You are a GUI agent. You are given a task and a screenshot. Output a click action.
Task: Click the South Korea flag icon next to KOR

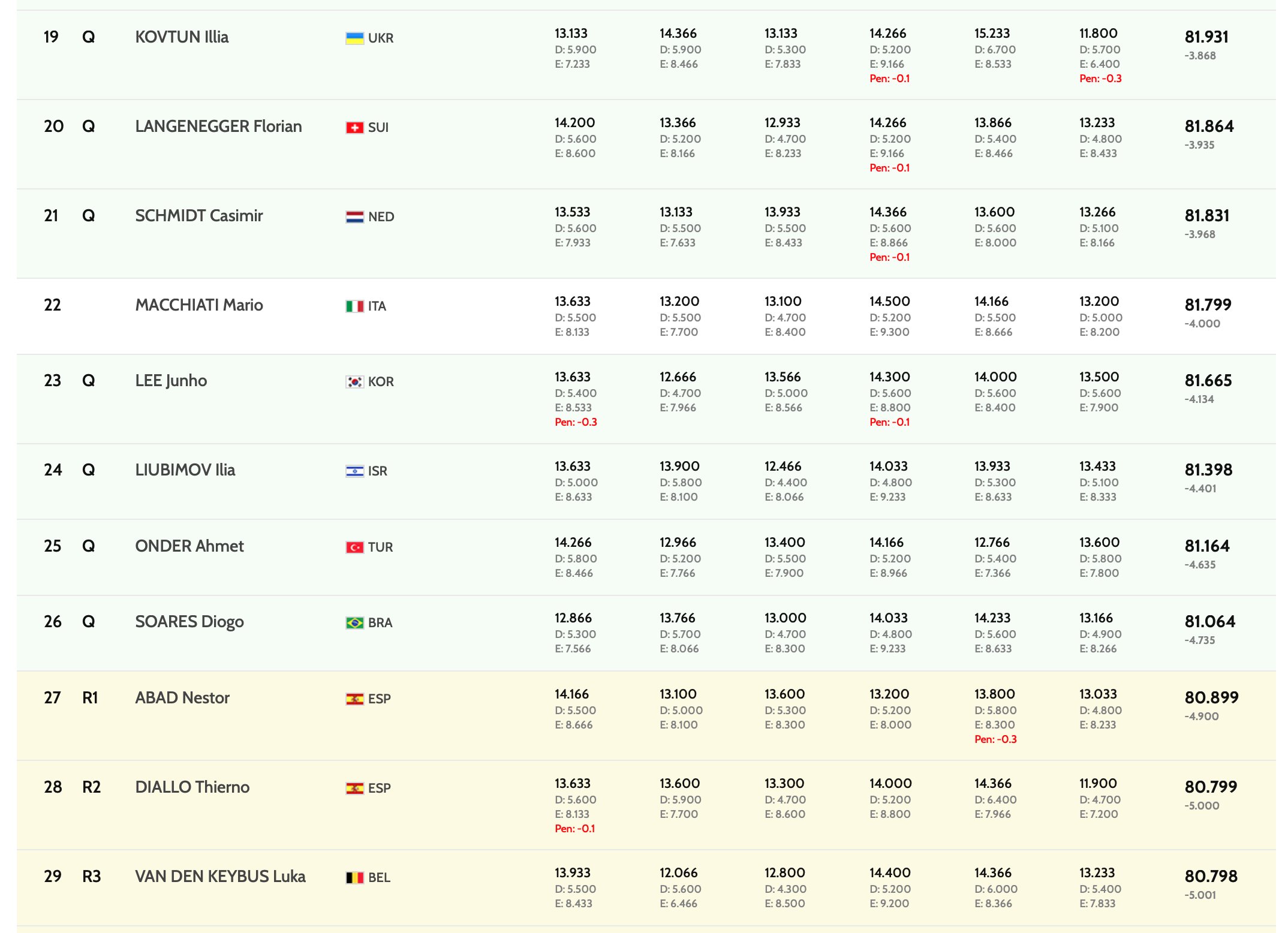click(x=354, y=382)
